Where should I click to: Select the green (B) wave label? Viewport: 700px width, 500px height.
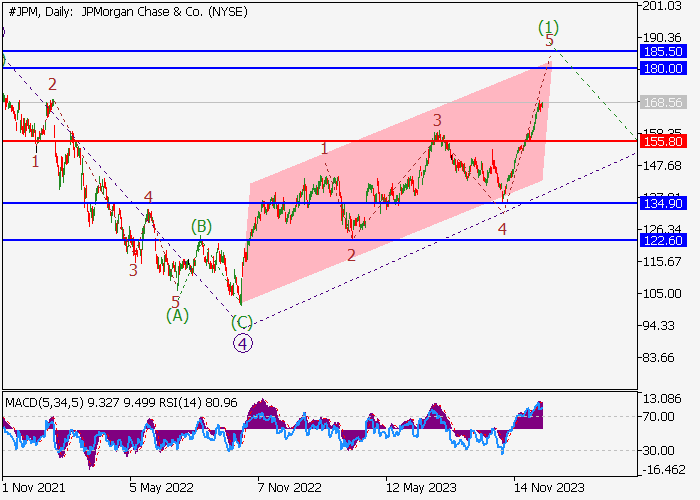coord(201,227)
